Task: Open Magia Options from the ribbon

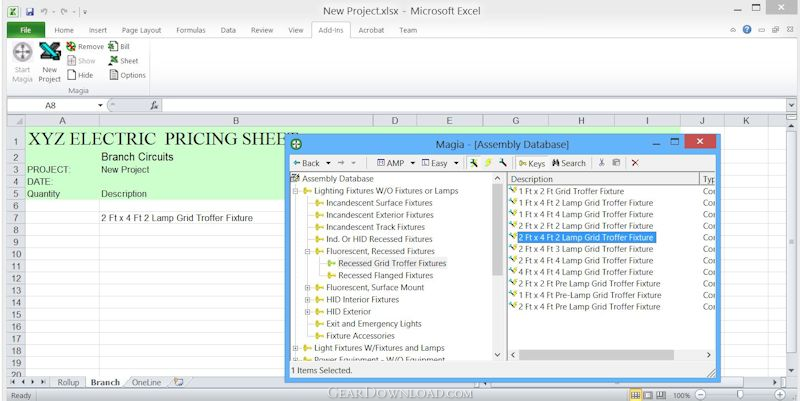Action: (127, 75)
